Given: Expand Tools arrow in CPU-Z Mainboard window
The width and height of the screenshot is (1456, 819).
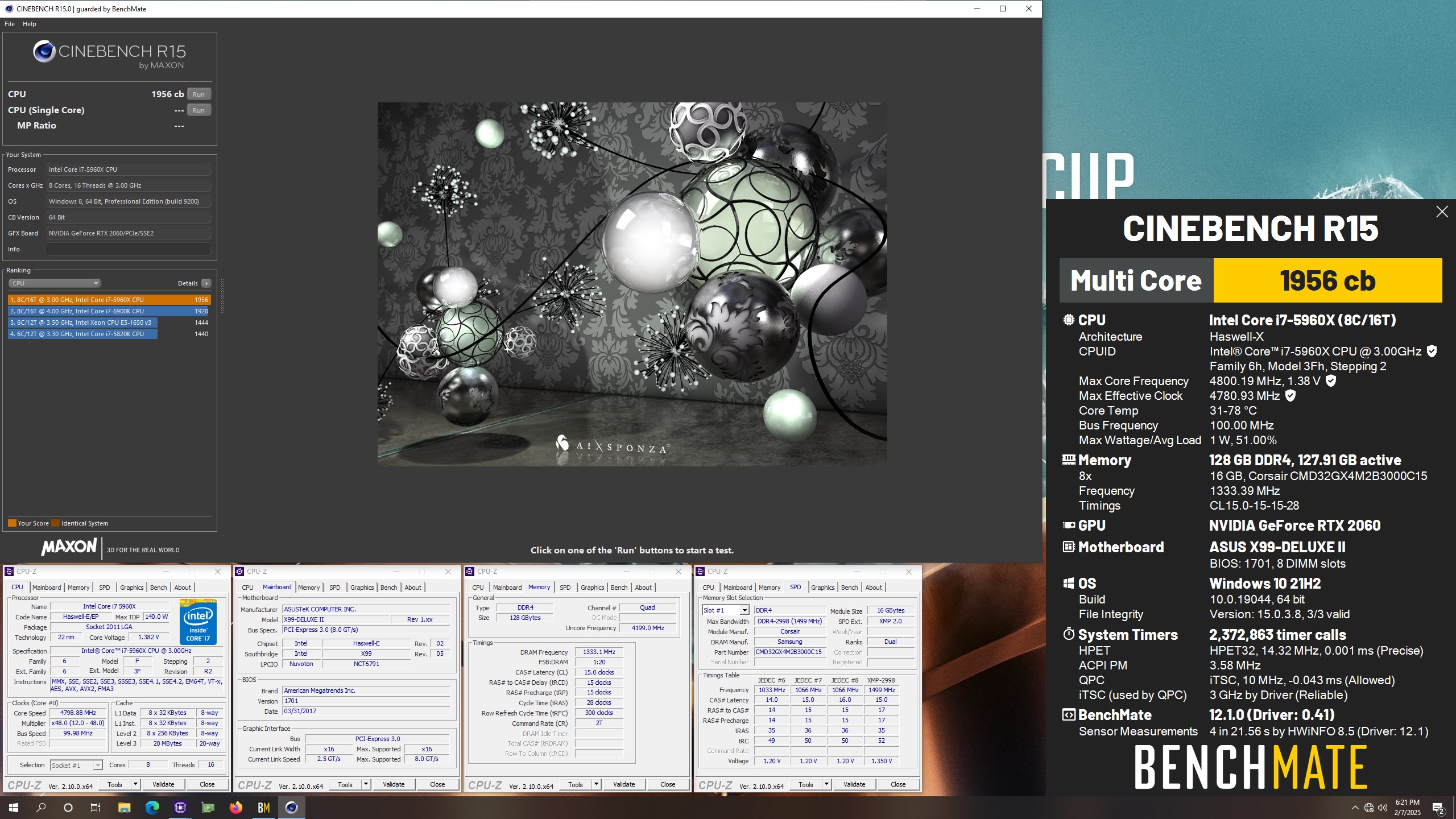Looking at the screenshot, I should [366, 784].
